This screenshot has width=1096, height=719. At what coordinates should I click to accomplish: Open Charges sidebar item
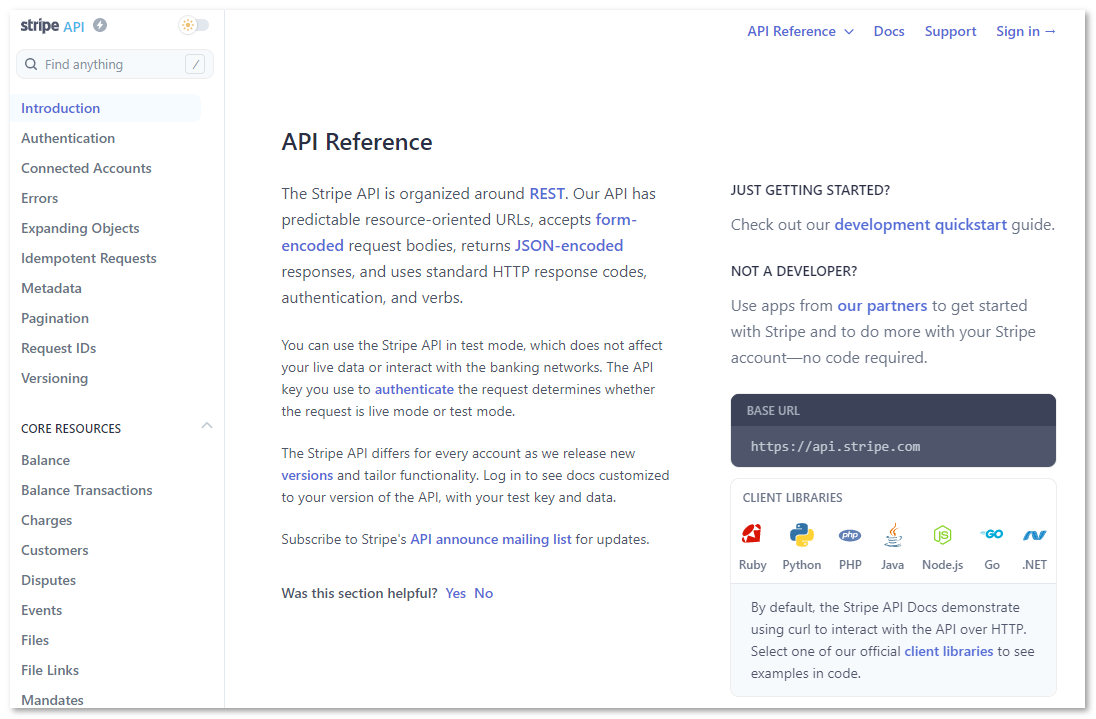pos(46,521)
